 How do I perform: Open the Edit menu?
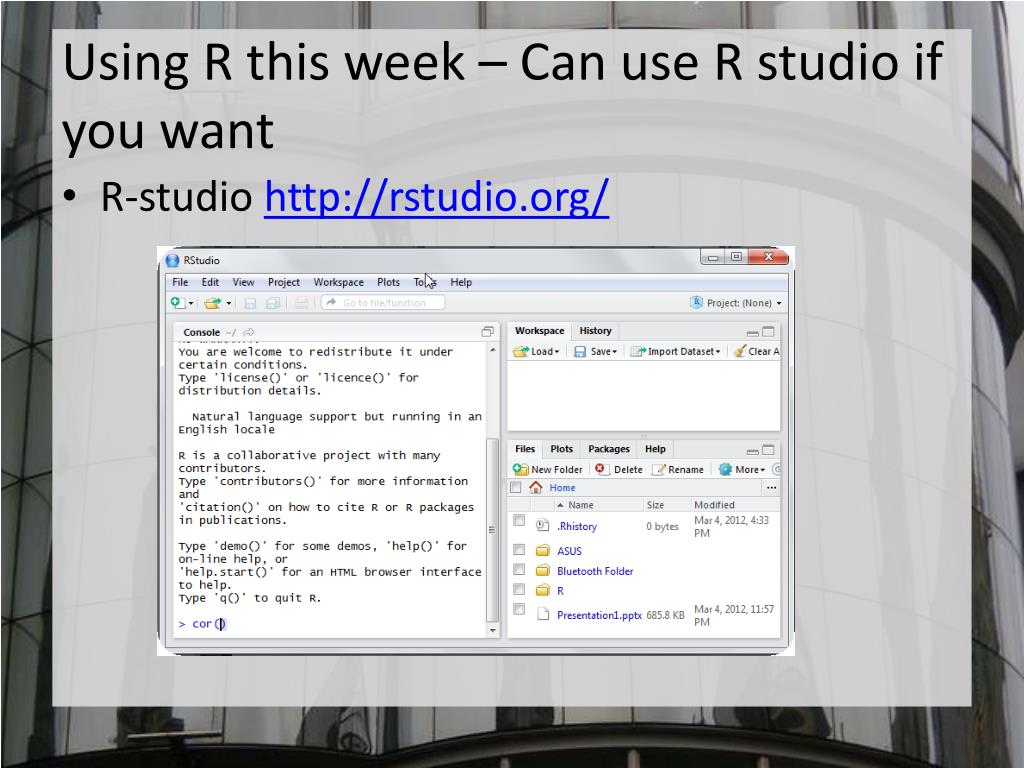(x=210, y=282)
